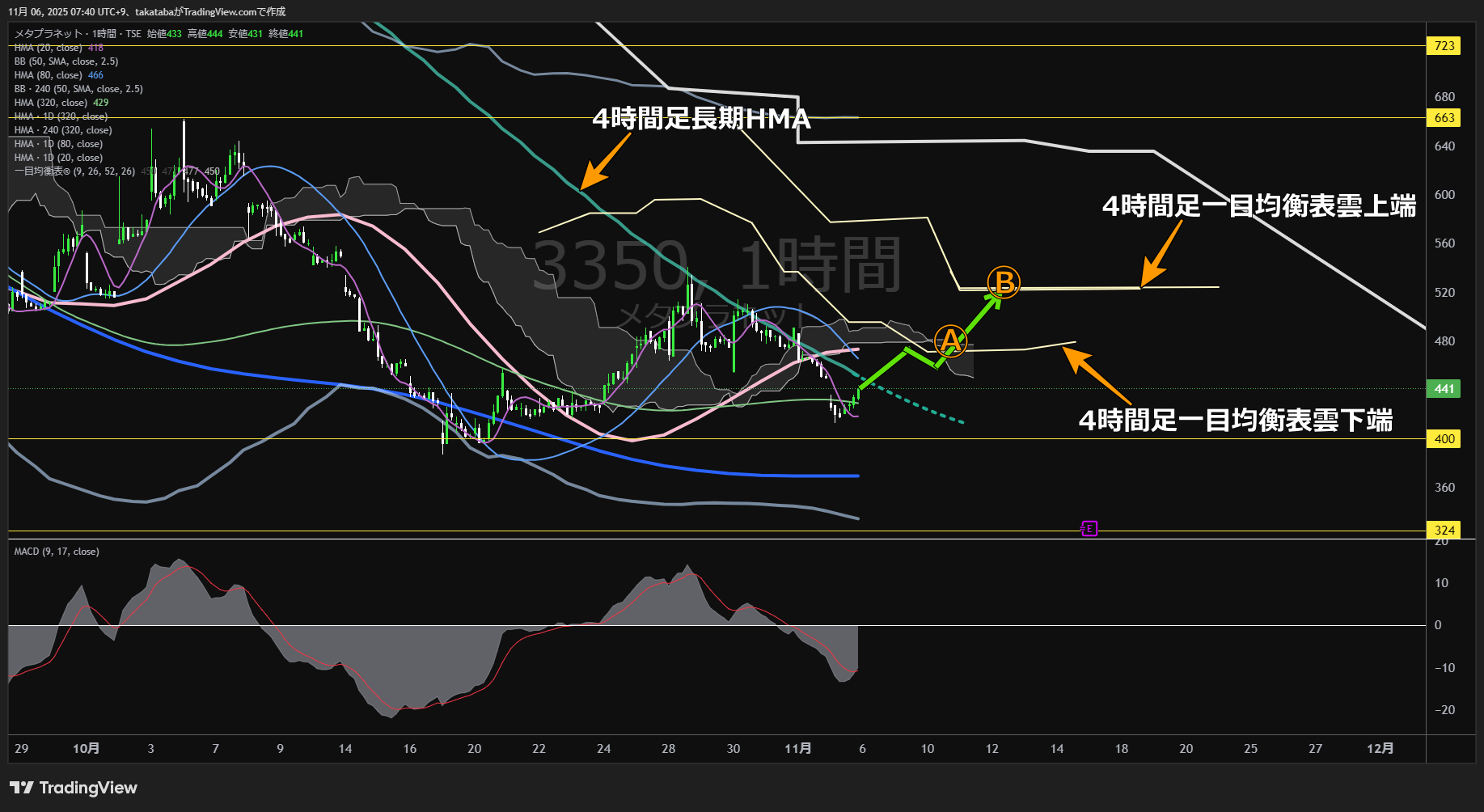Click −10 on the MACD scale

click(x=1444, y=668)
